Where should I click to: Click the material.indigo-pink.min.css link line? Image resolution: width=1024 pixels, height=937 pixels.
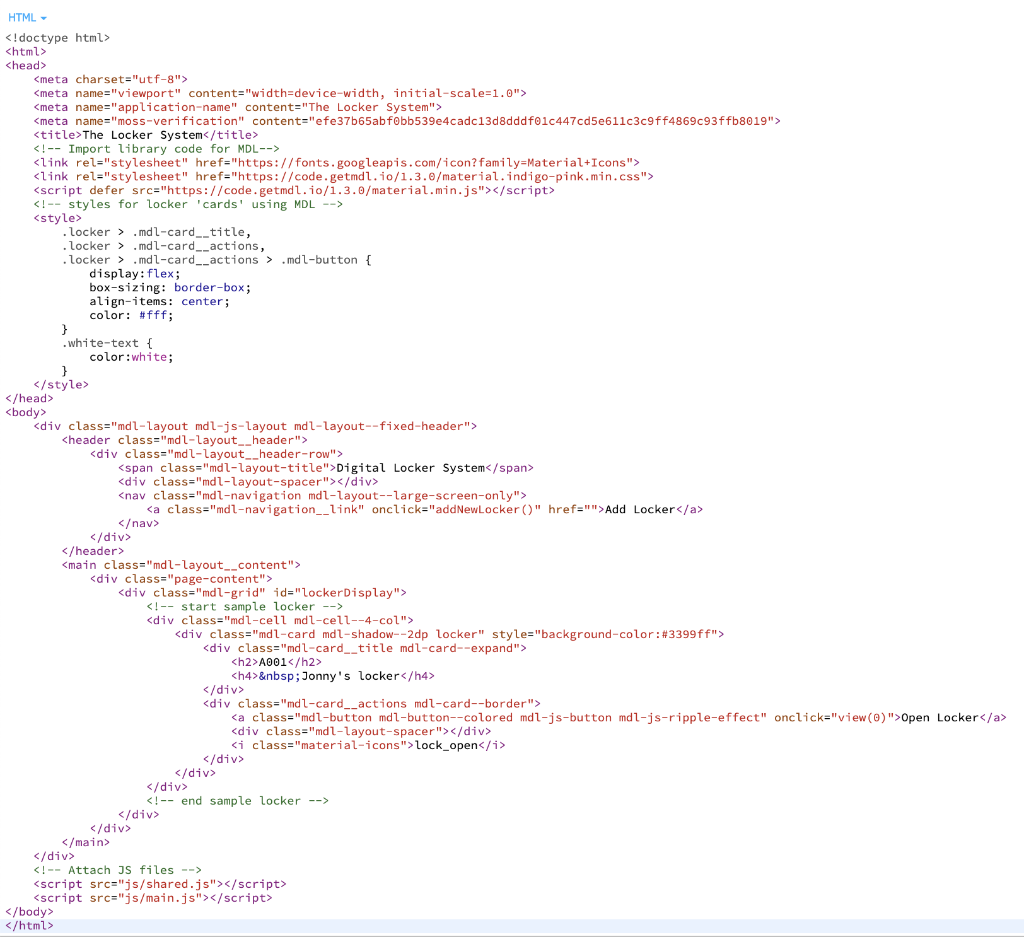(x=344, y=176)
